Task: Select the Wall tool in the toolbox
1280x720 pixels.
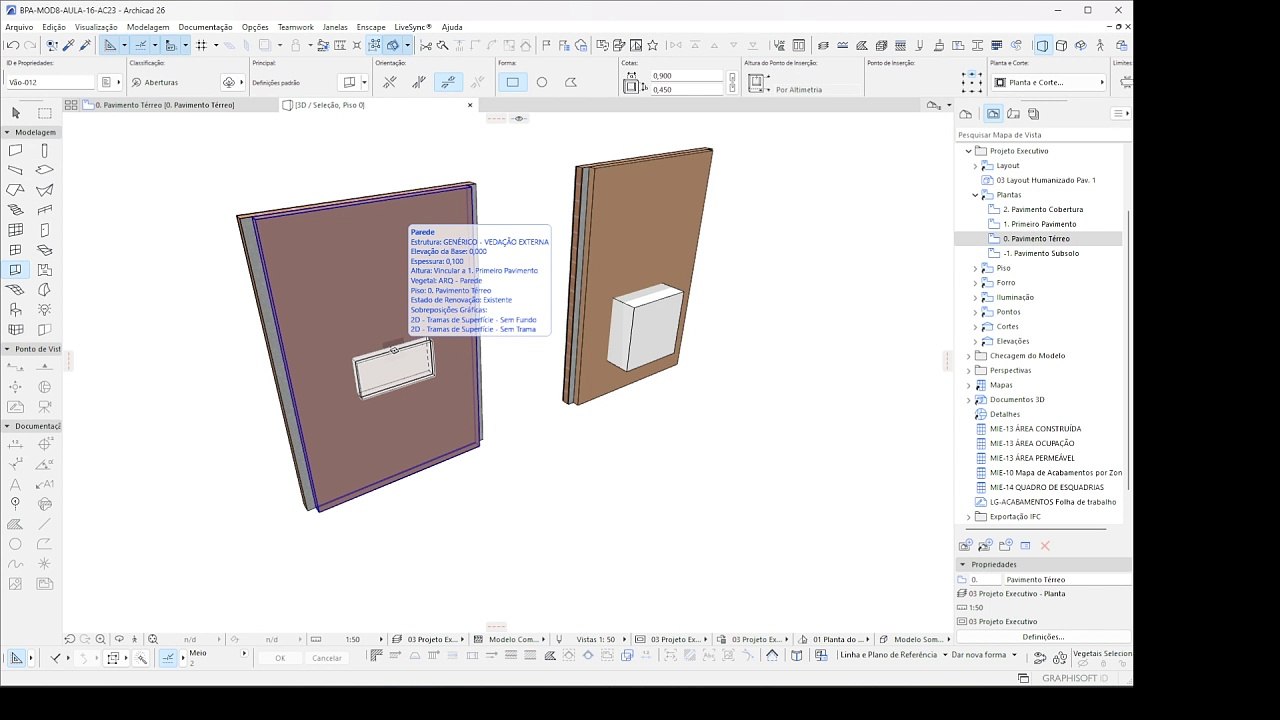Action: tap(15, 151)
